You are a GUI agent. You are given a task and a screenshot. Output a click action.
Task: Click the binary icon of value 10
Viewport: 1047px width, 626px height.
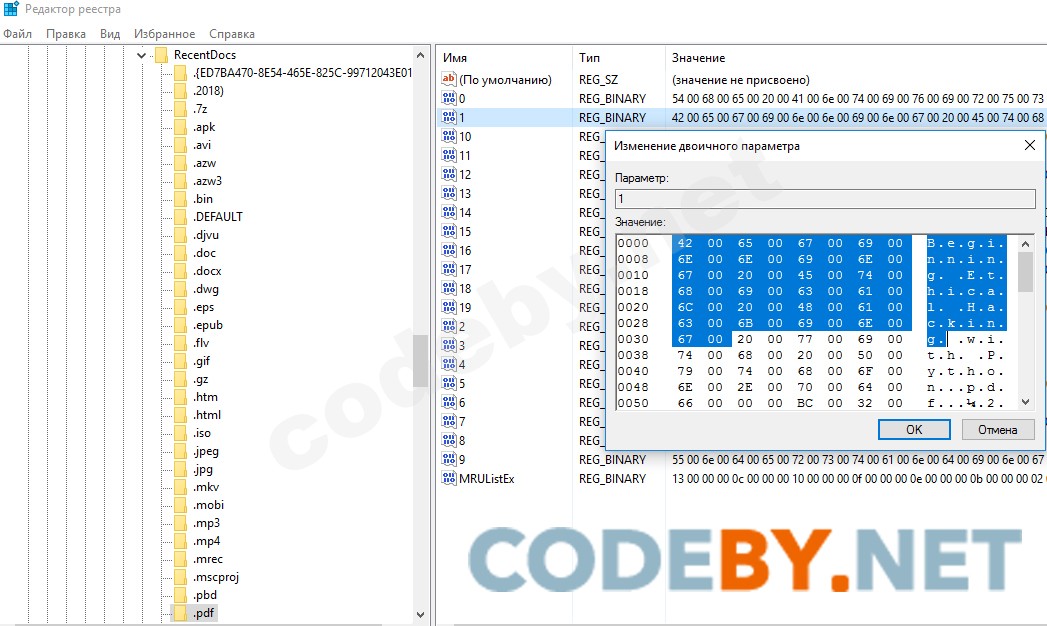tap(449, 136)
